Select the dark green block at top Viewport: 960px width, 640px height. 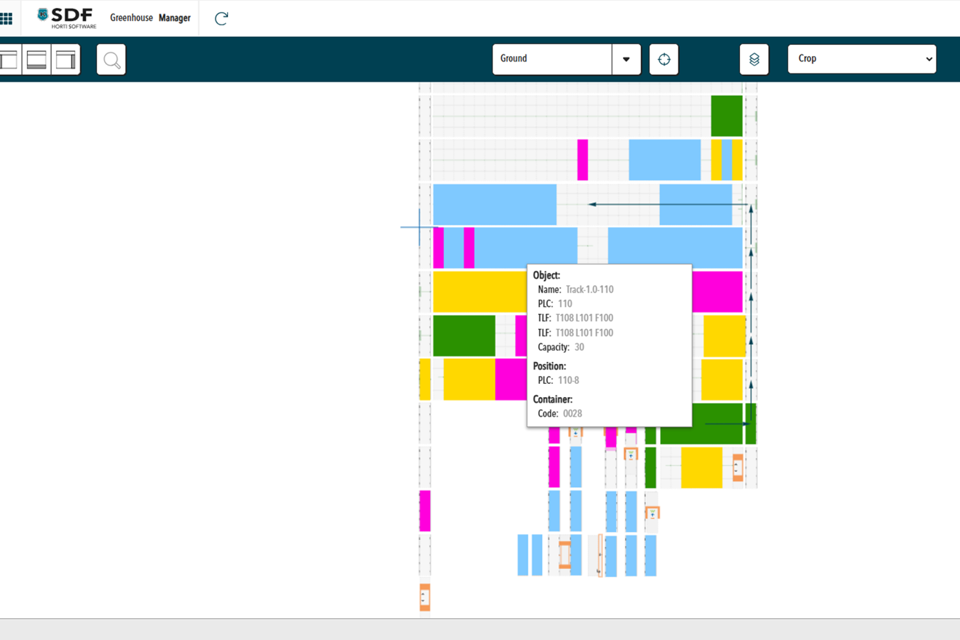[726, 116]
